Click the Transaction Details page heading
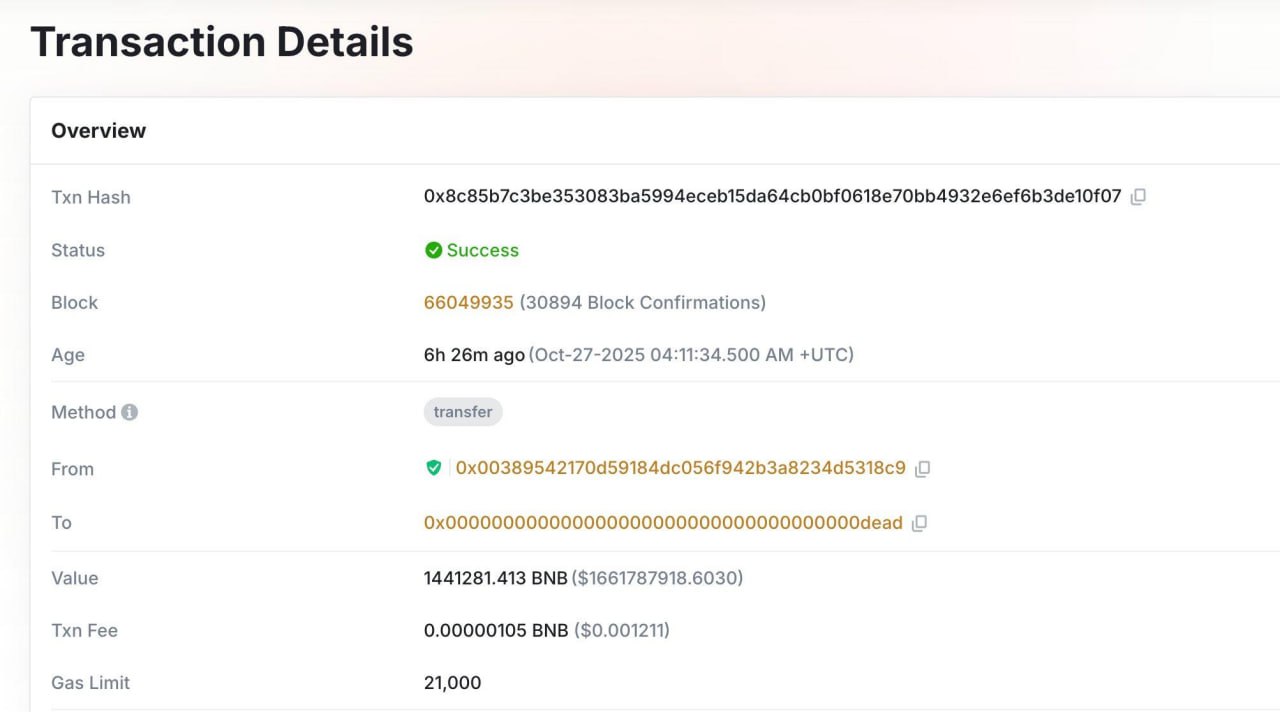Screen dimensions: 1280x712 (222, 43)
